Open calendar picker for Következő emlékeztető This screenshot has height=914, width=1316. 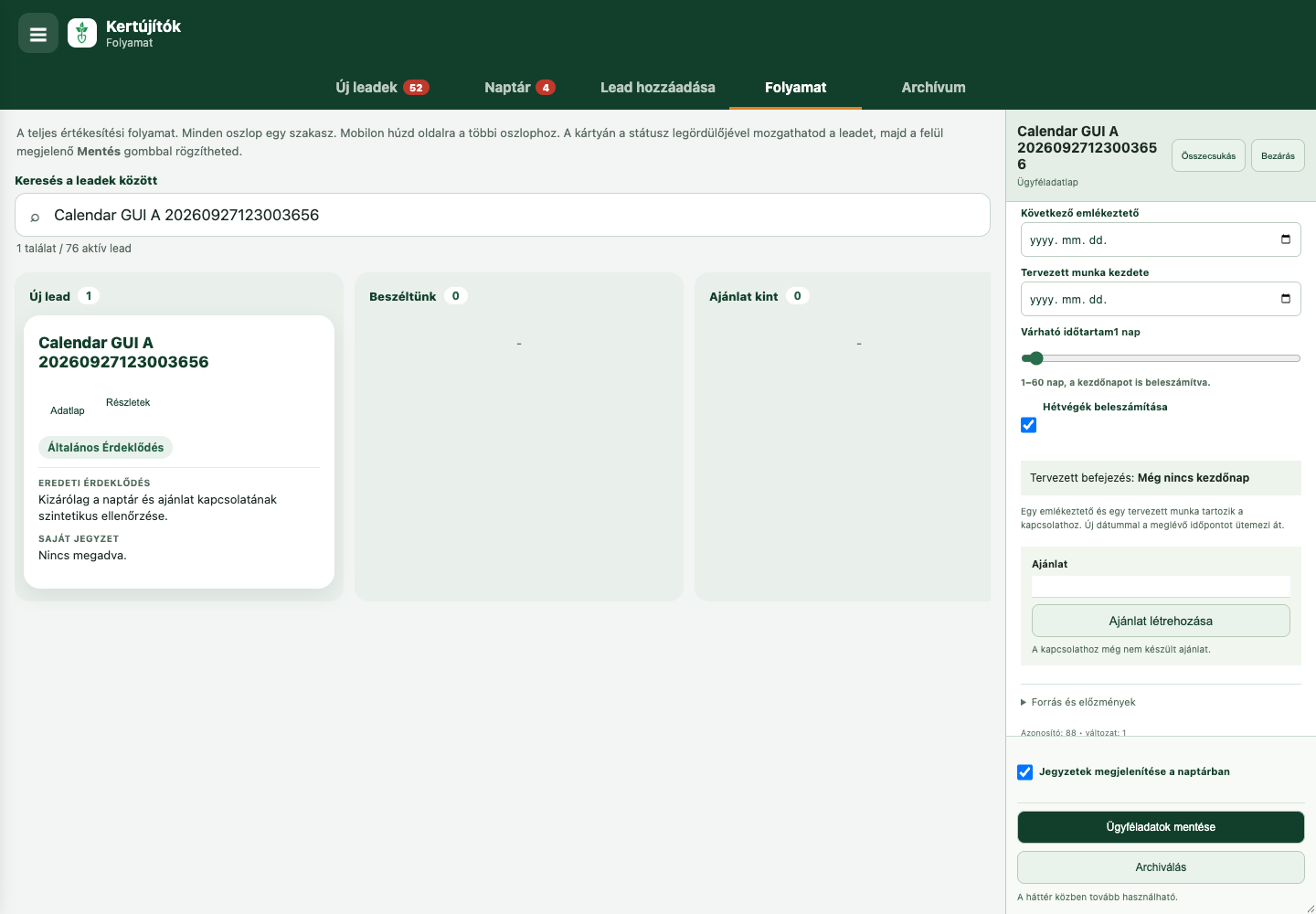1286,239
